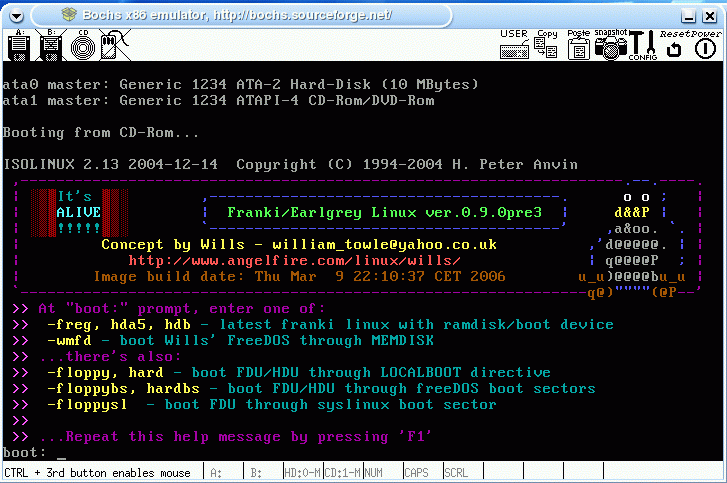The height and width of the screenshot is (483, 727).
Task: Click the NUM lock status indicator
Action: coord(374,473)
